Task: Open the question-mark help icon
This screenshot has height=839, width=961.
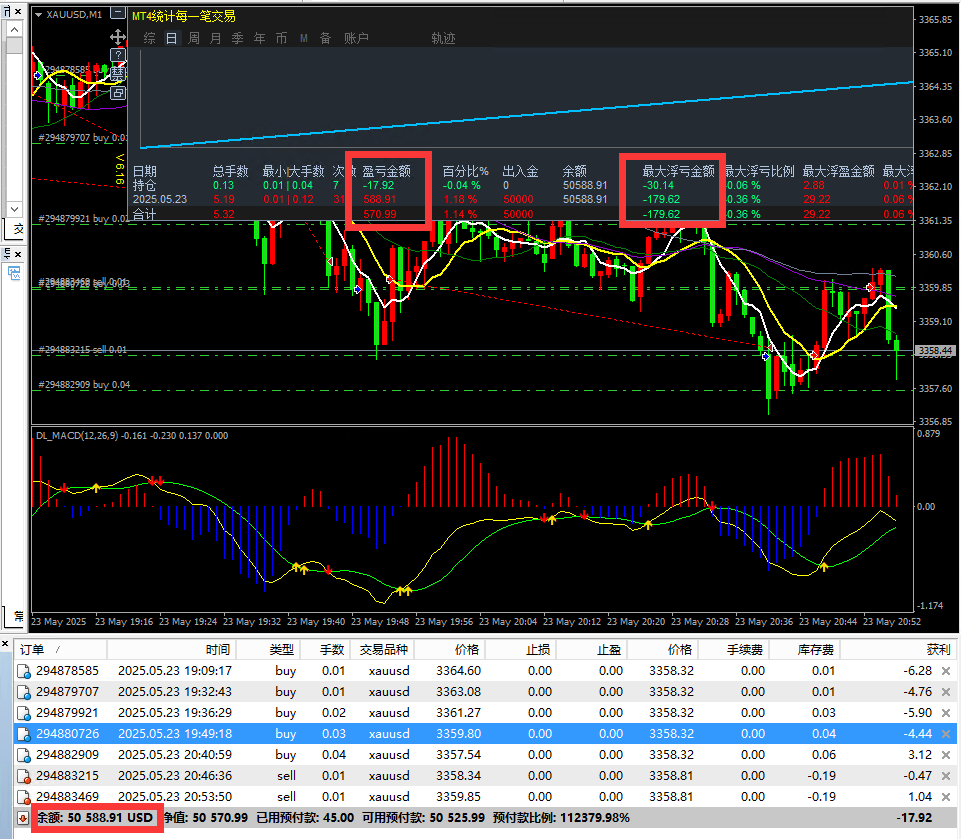Action: pyautogui.click(x=118, y=56)
